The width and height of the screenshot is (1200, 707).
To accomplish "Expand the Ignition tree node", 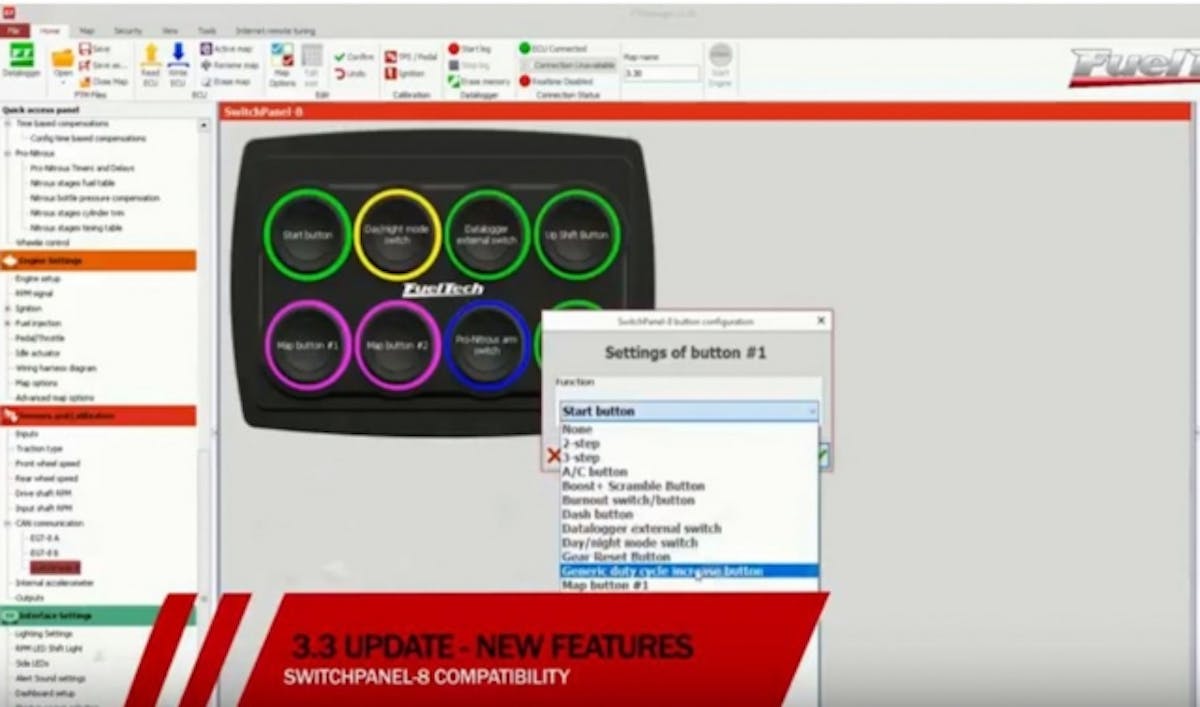I will 8,309.
